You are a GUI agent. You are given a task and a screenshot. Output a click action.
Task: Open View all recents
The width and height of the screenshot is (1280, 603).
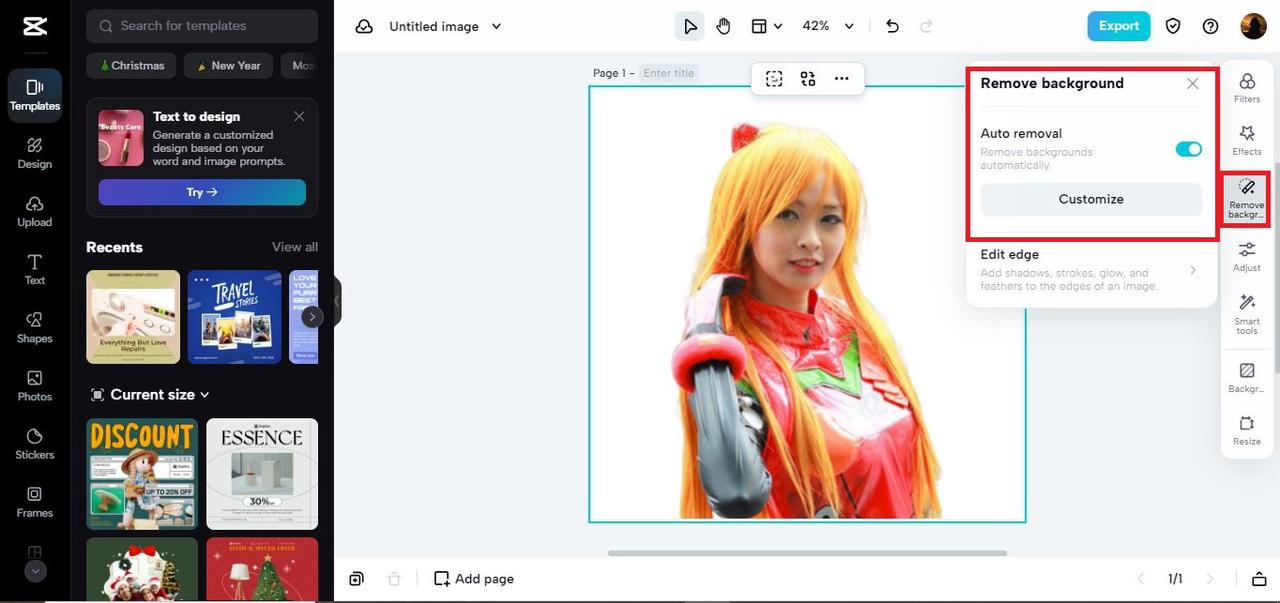(x=295, y=247)
